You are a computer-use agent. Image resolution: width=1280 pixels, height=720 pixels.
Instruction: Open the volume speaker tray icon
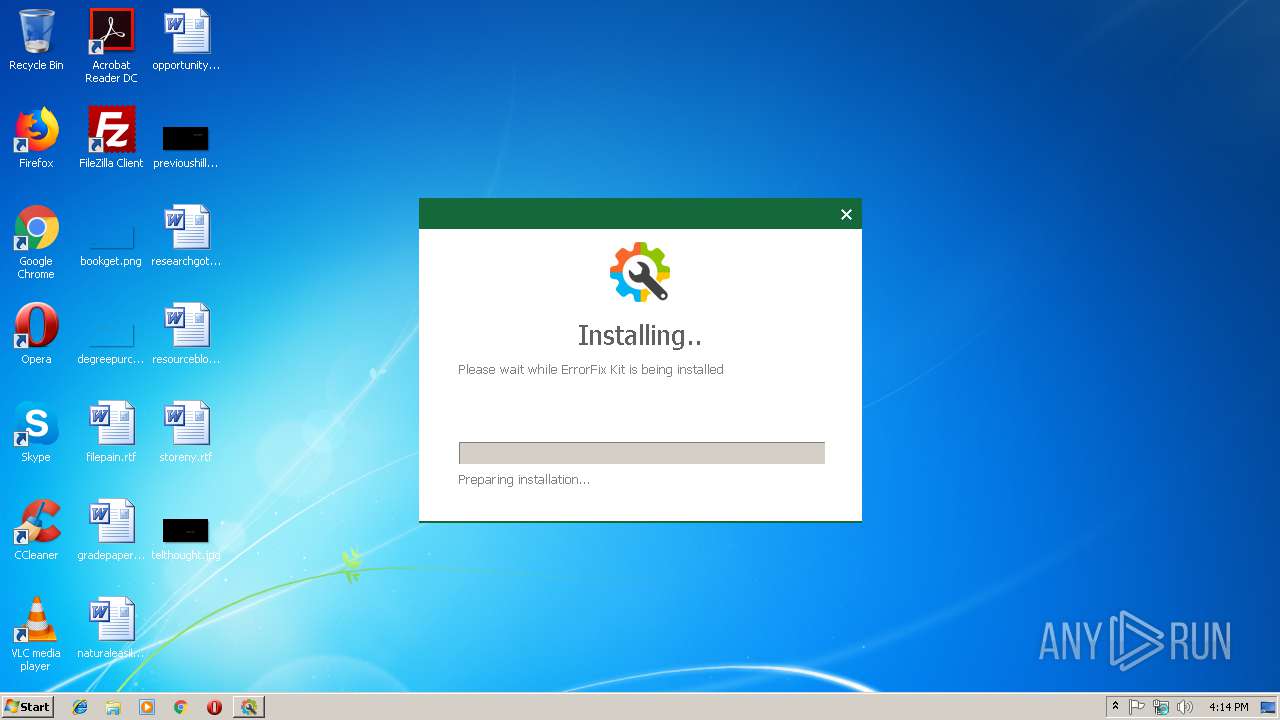1185,707
